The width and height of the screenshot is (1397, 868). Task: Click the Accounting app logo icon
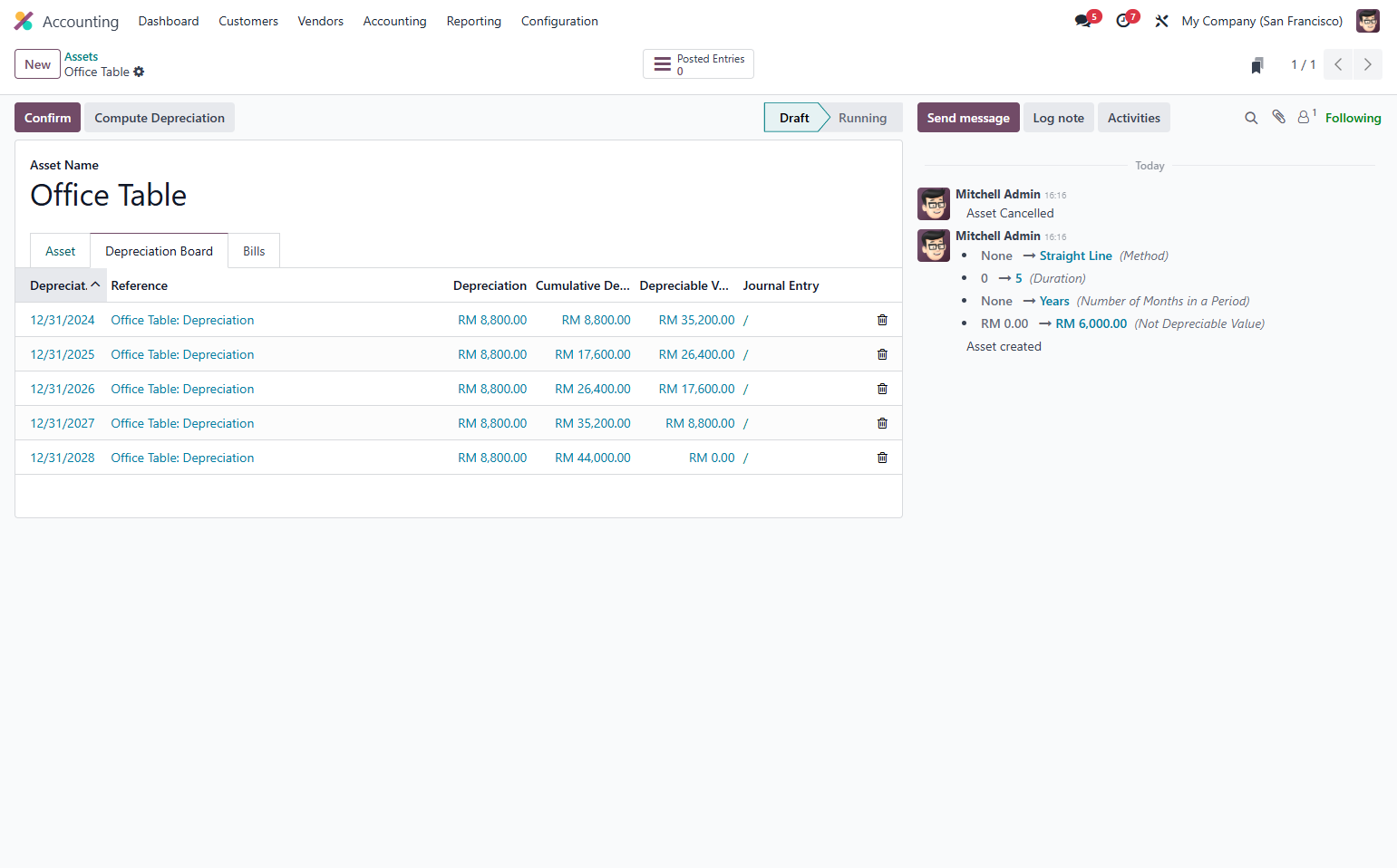pyautogui.click(x=24, y=21)
